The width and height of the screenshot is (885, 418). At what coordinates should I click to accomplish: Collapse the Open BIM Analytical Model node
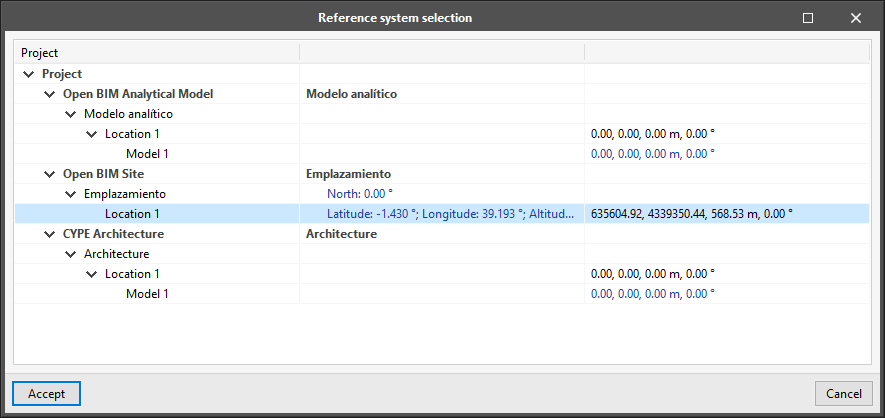(x=50, y=94)
